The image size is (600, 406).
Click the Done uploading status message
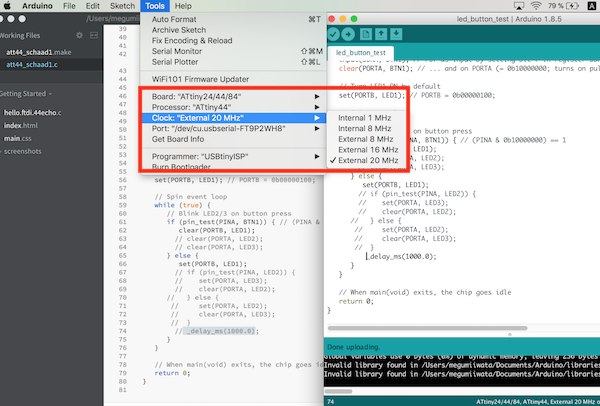[353, 347]
